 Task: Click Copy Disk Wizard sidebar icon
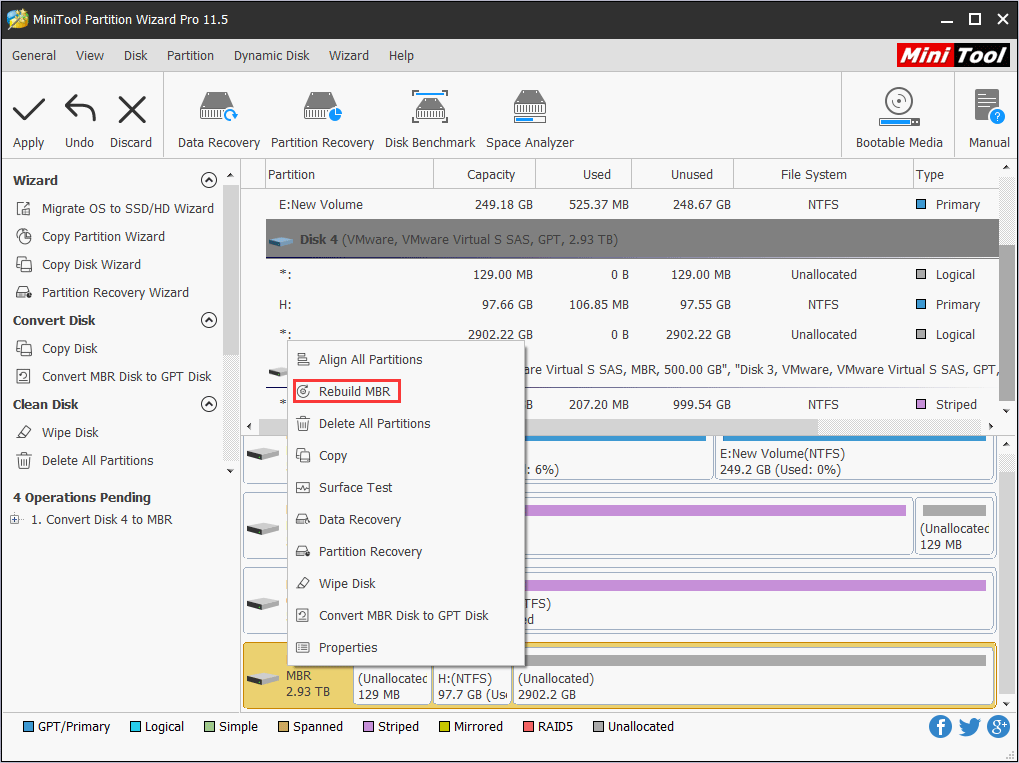point(23,265)
